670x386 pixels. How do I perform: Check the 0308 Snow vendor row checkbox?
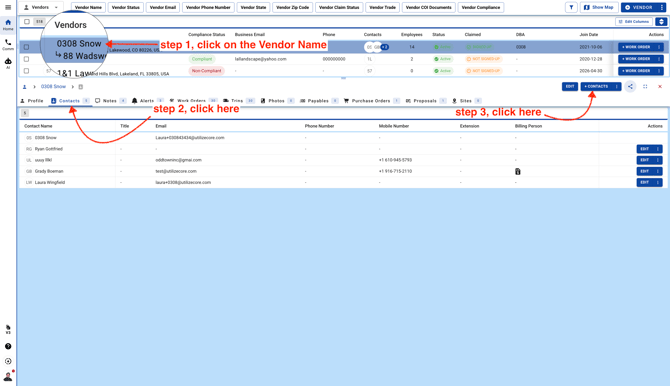[26, 47]
